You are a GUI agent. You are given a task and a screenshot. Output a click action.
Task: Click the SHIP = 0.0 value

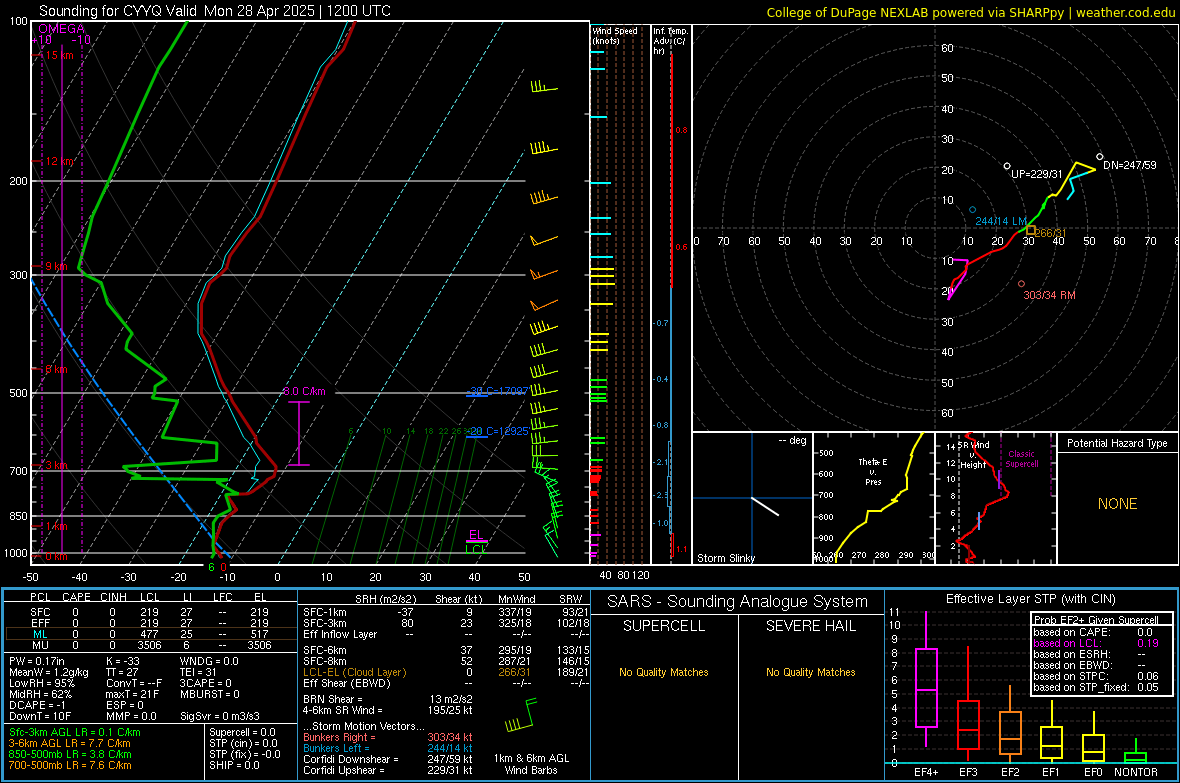234,765
